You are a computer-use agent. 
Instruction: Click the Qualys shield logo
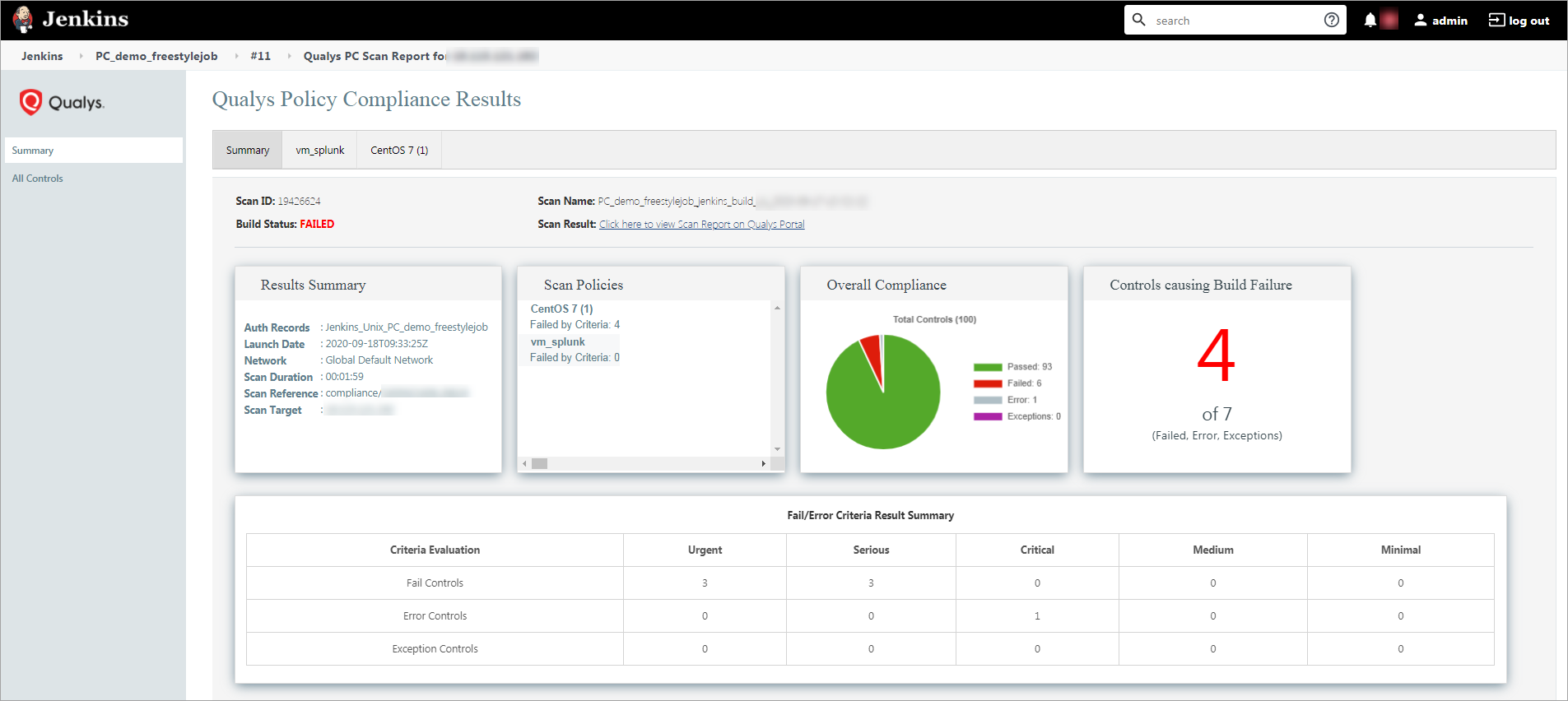pyautogui.click(x=30, y=102)
